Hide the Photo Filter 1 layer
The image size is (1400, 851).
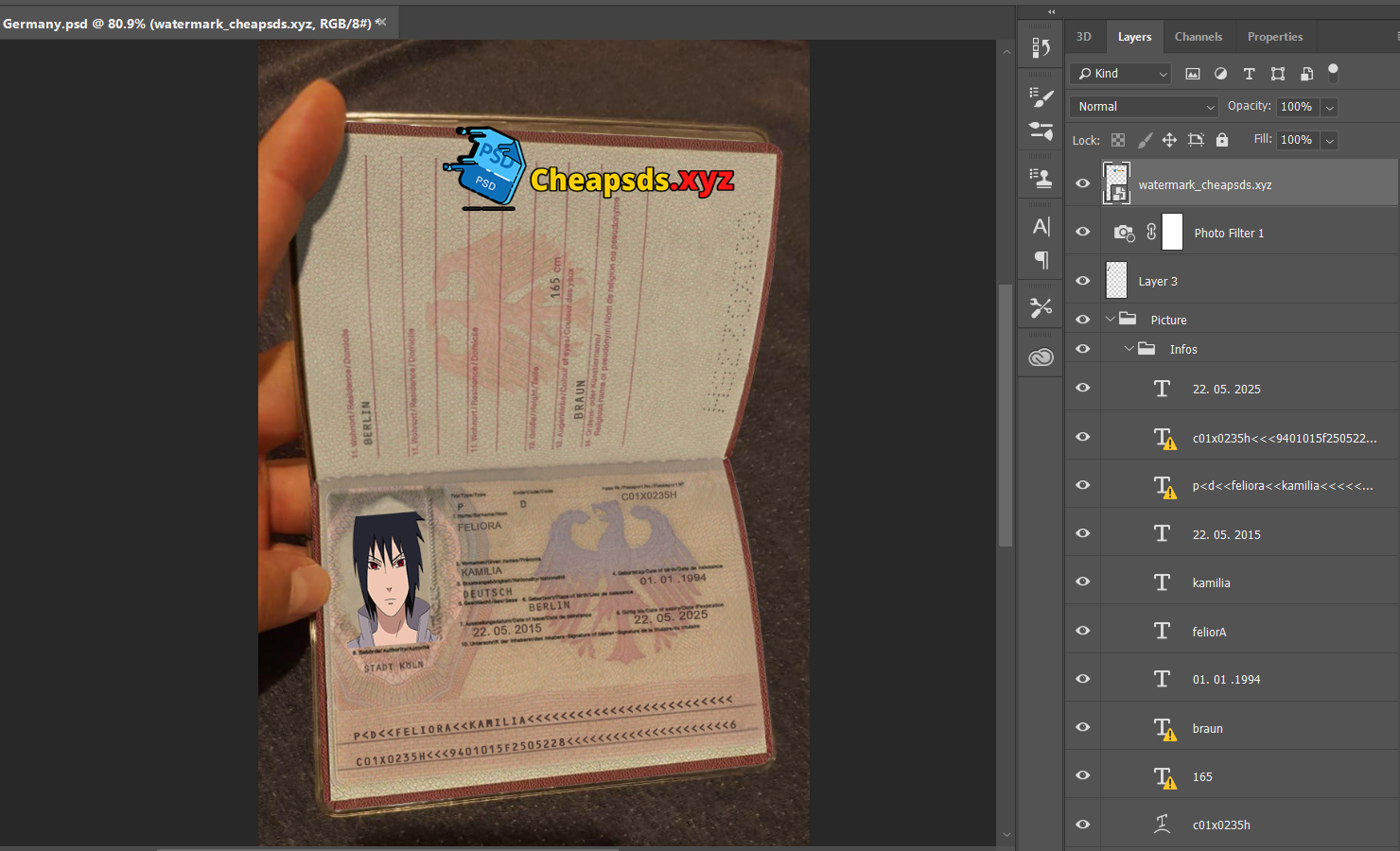1083,233
